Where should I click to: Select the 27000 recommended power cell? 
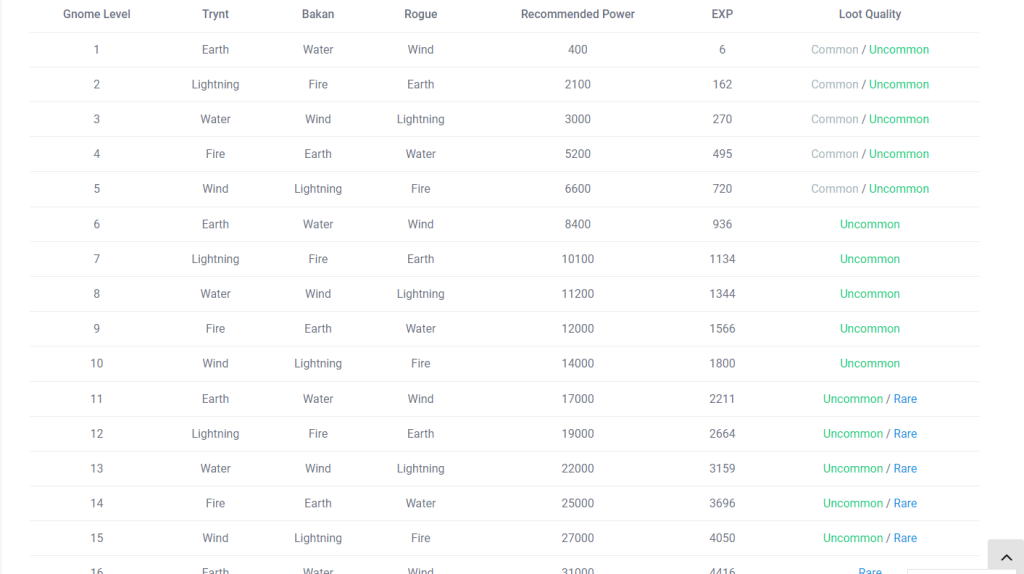coord(577,538)
